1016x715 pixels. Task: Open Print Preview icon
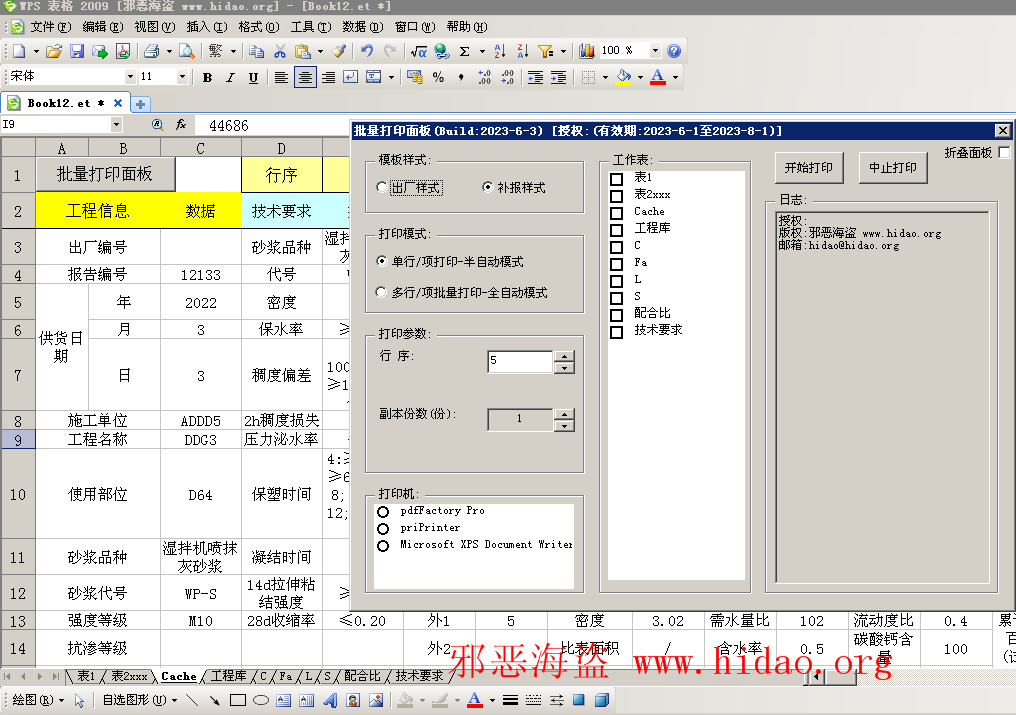(187, 51)
